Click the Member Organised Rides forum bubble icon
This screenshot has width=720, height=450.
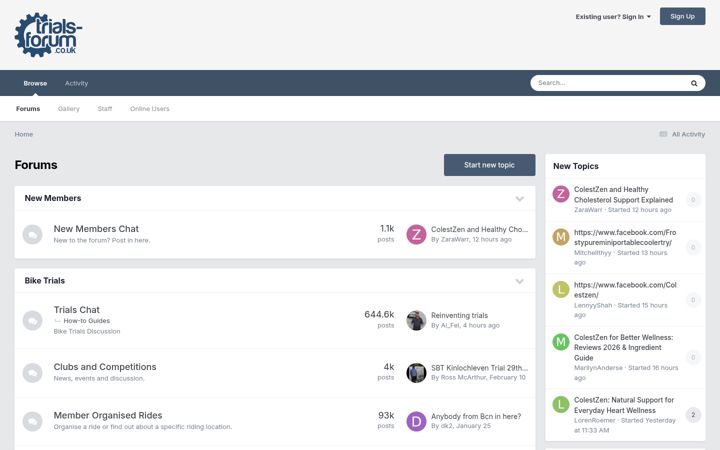(33, 421)
